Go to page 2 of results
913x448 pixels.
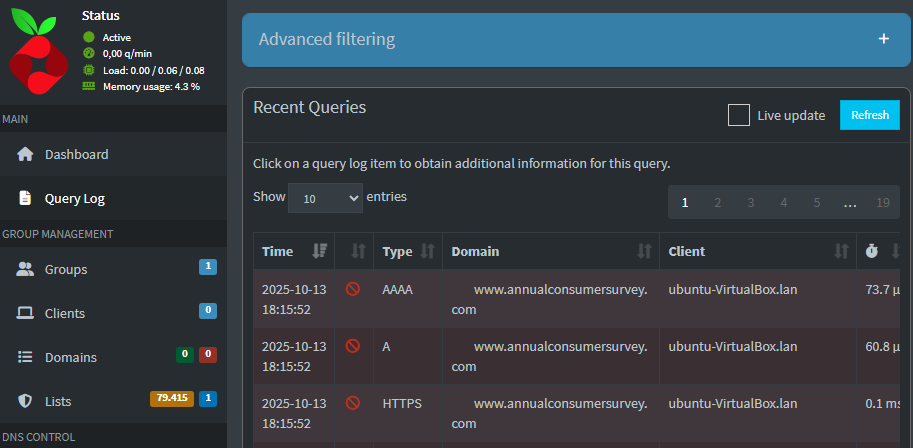(x=718, y=202)
